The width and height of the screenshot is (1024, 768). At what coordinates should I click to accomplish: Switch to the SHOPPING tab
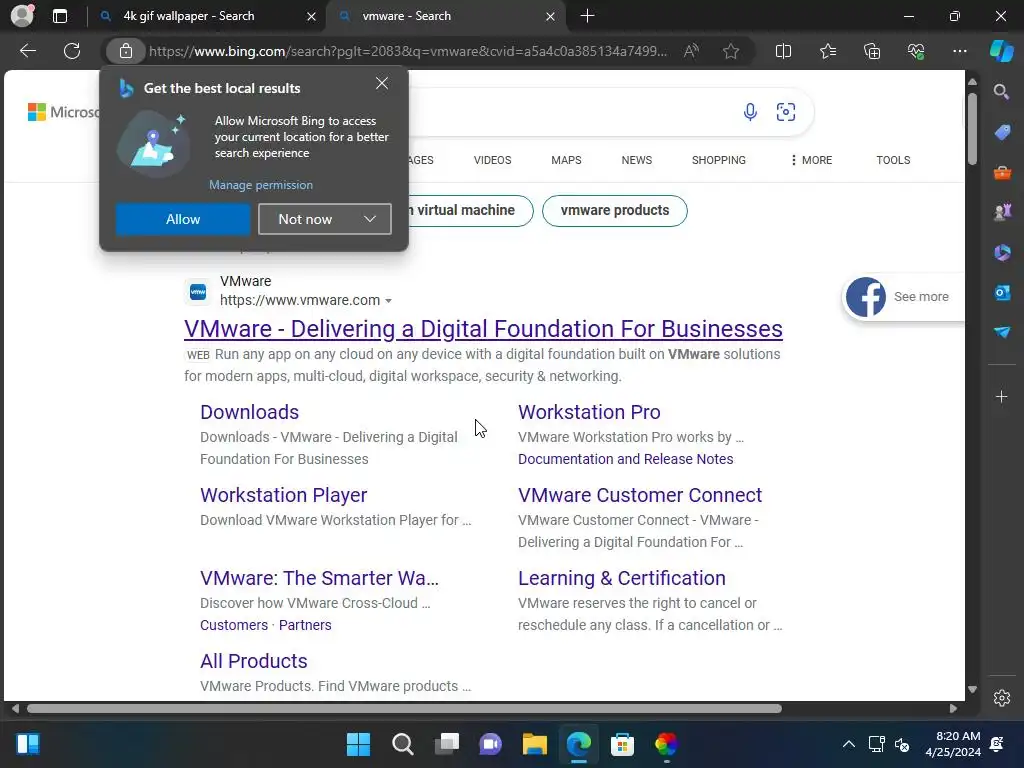pos(718,160)
